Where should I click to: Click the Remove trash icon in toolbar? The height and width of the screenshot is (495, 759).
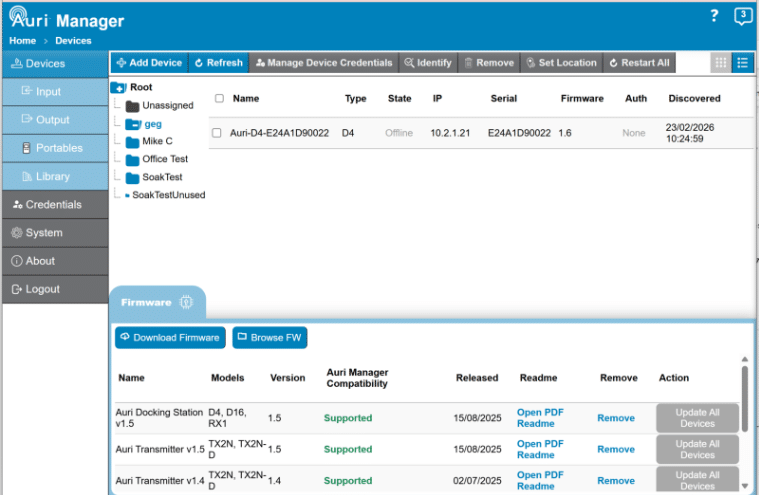(x=468, y=63)
